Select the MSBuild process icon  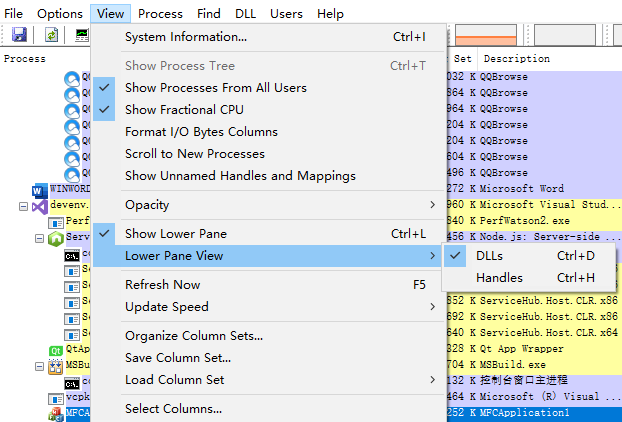pyautogui.click(x=56, y=366)
